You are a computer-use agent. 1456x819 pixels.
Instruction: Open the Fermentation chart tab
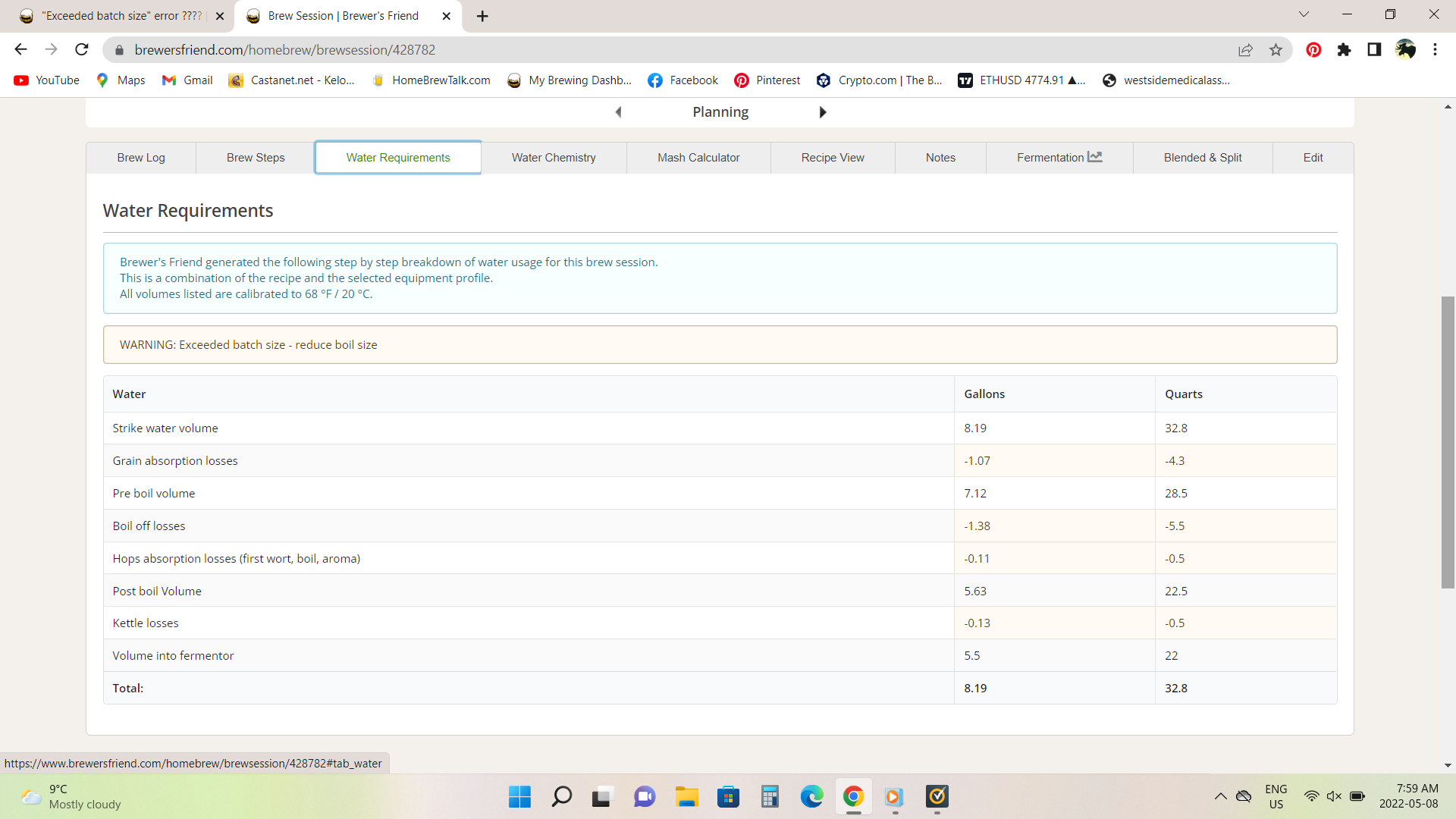(1059, 158)
